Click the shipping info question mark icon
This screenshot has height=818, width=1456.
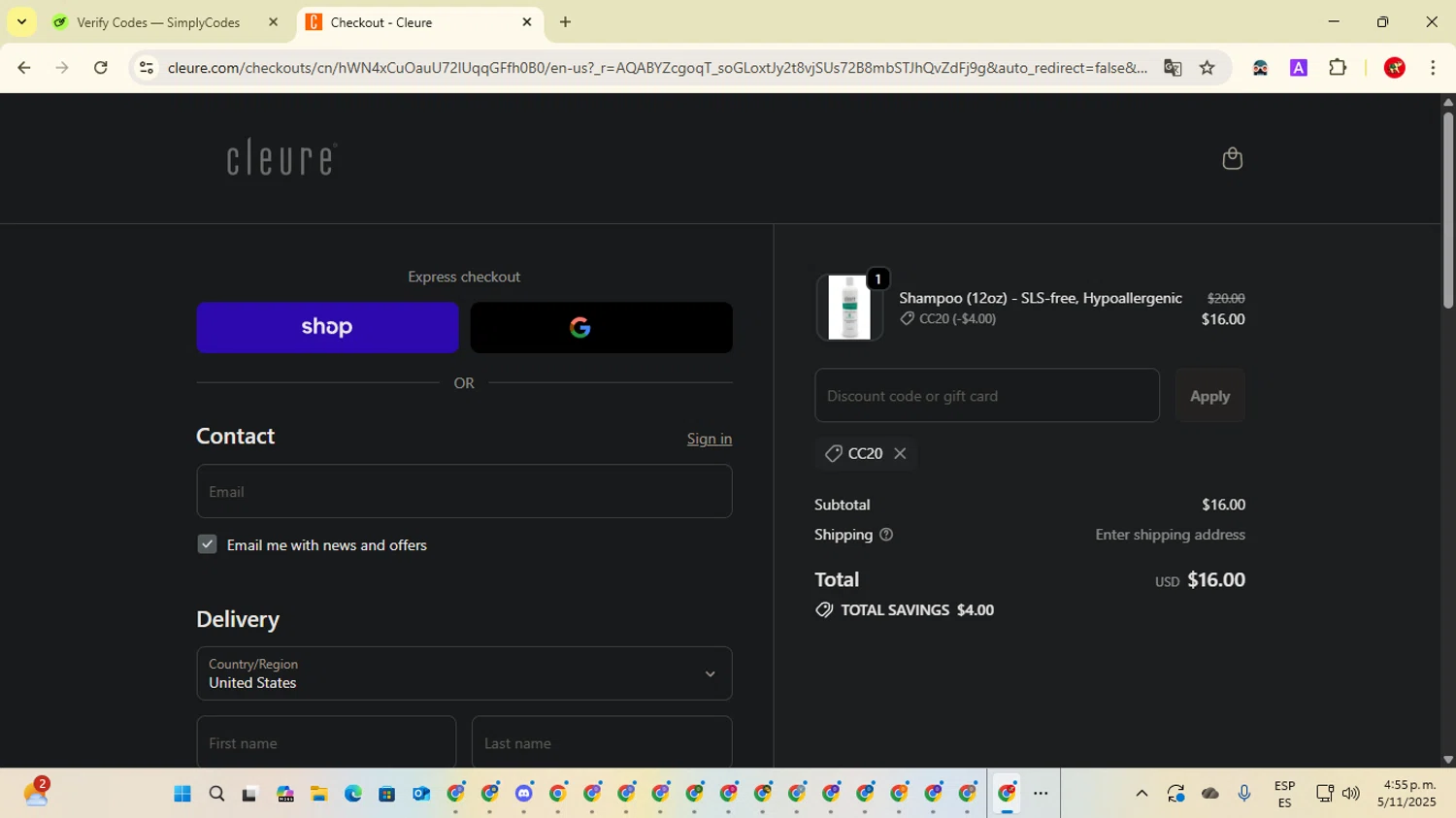pos(885,535)
